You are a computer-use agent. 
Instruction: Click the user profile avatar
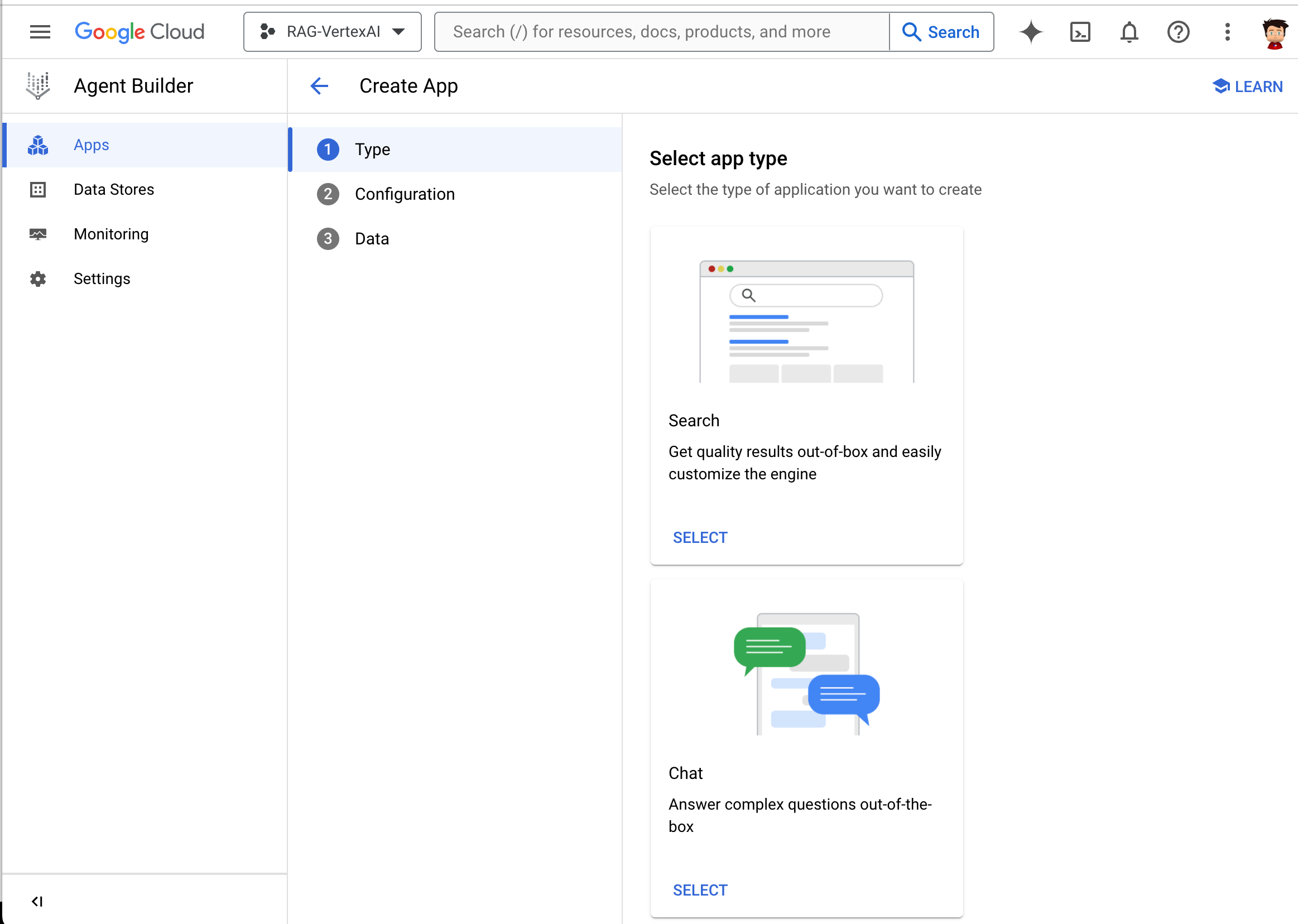(1273, 33)
